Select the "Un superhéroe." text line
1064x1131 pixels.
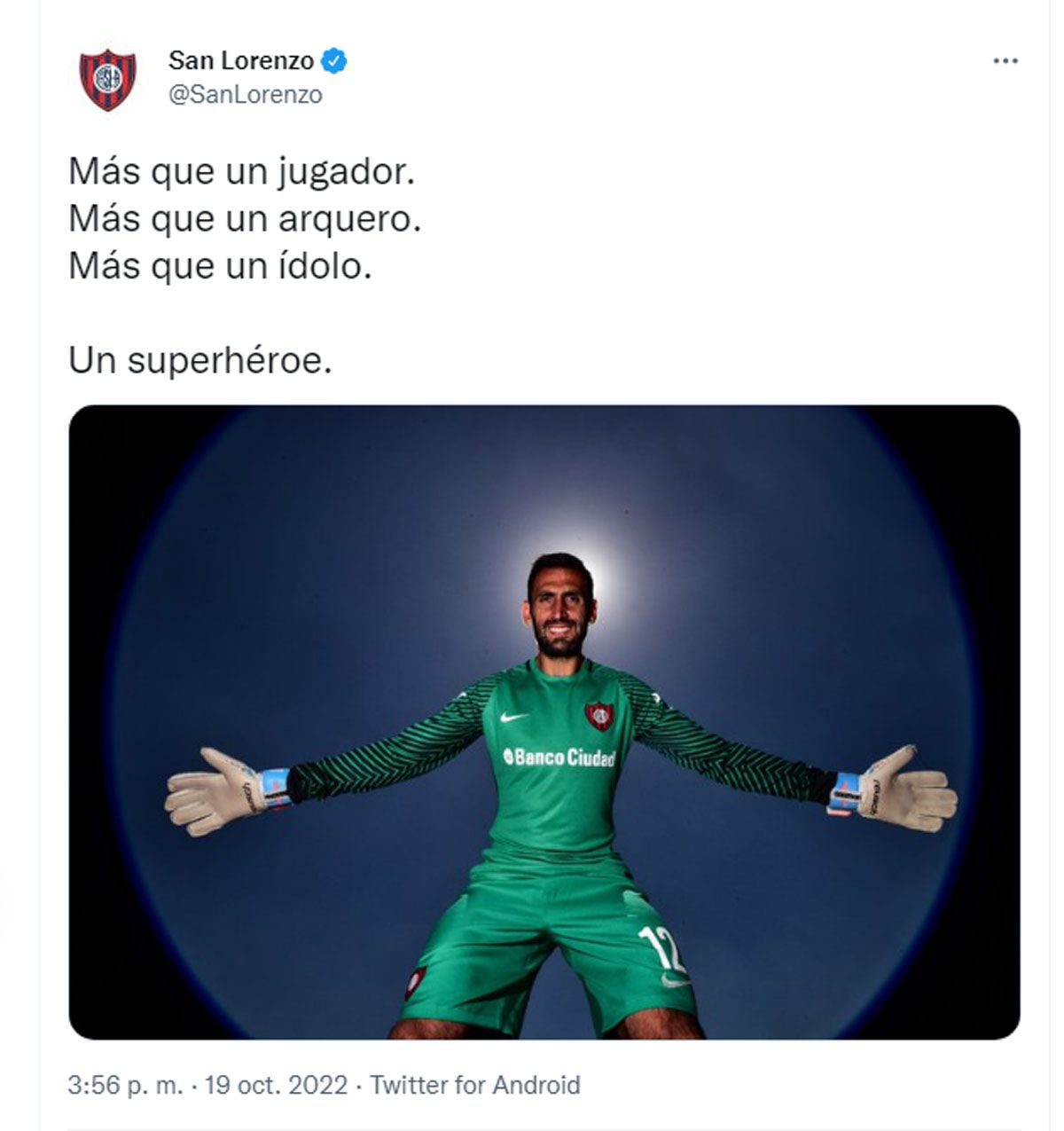pos(200,360)
